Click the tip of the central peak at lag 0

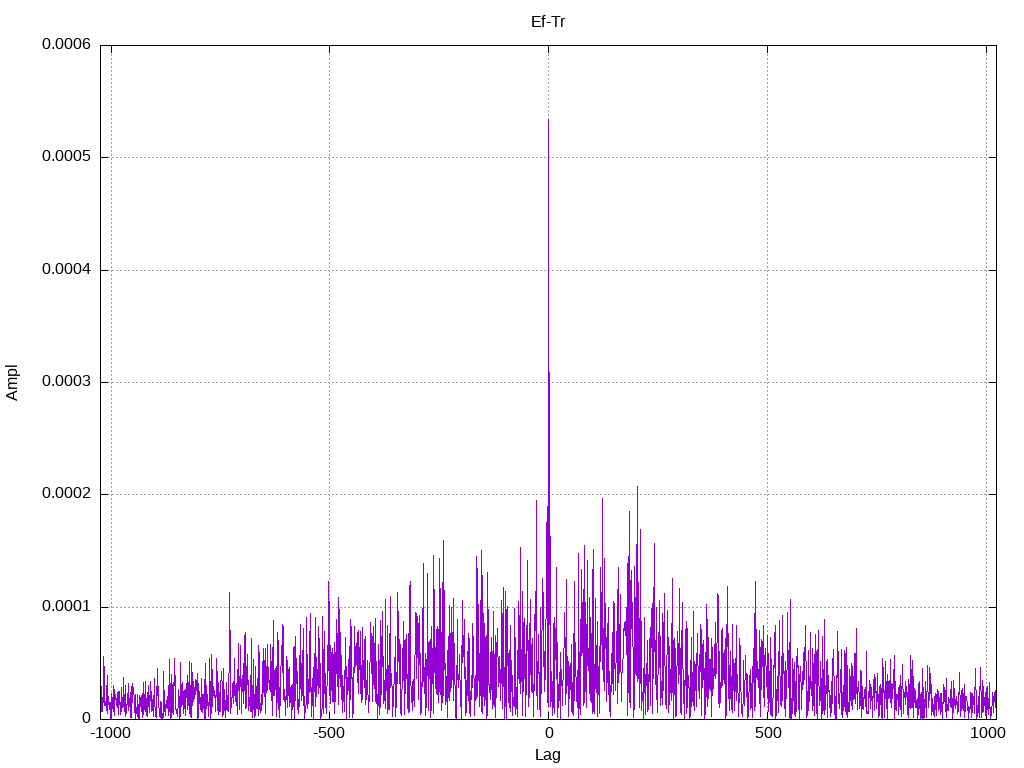point(549,120)
